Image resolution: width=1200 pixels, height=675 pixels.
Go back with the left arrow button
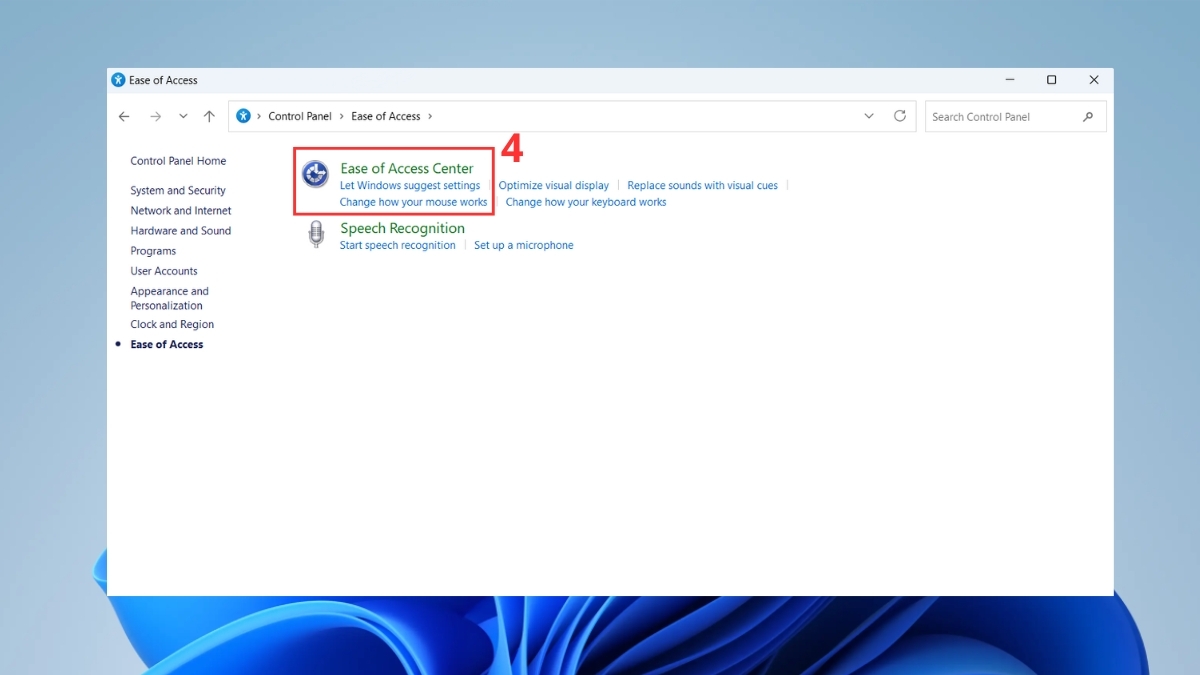tap(124, 117)
